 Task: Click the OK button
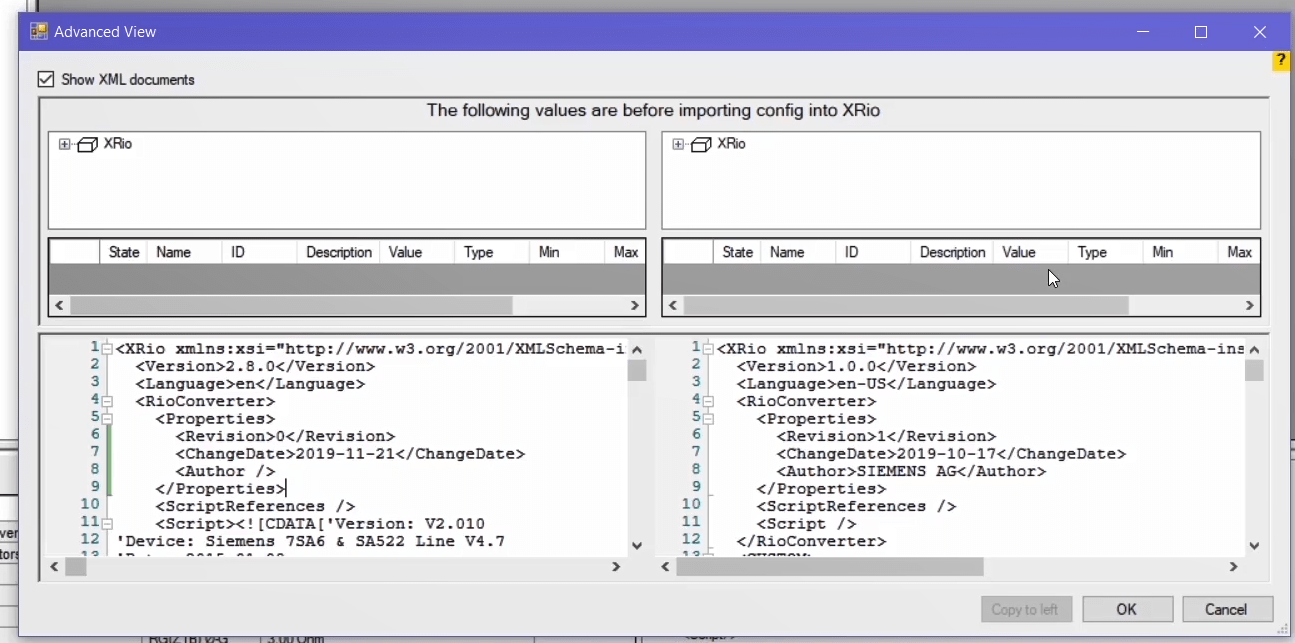(x=1127, y=609)
